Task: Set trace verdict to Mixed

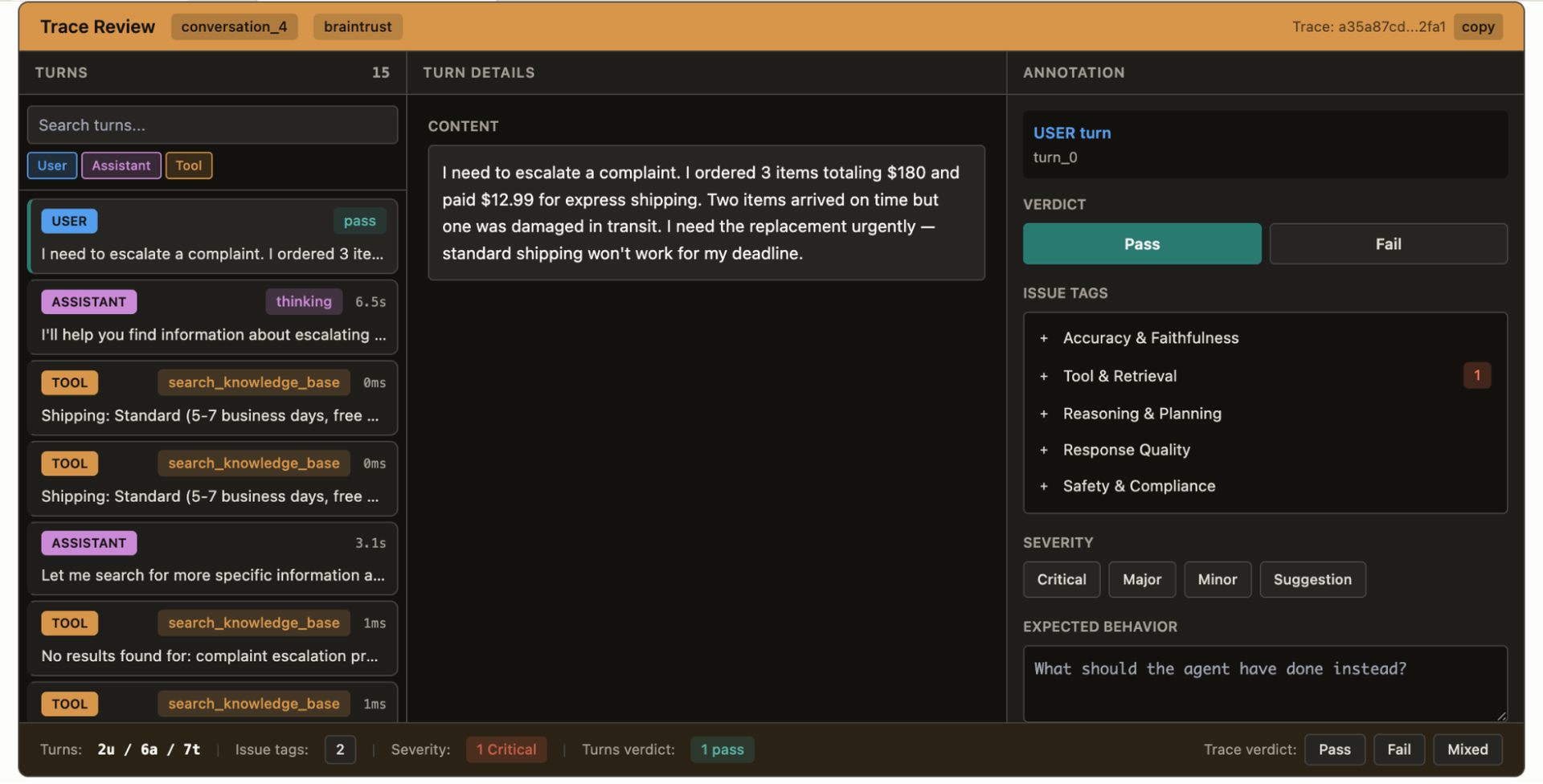Action: tap(1467, 749)
